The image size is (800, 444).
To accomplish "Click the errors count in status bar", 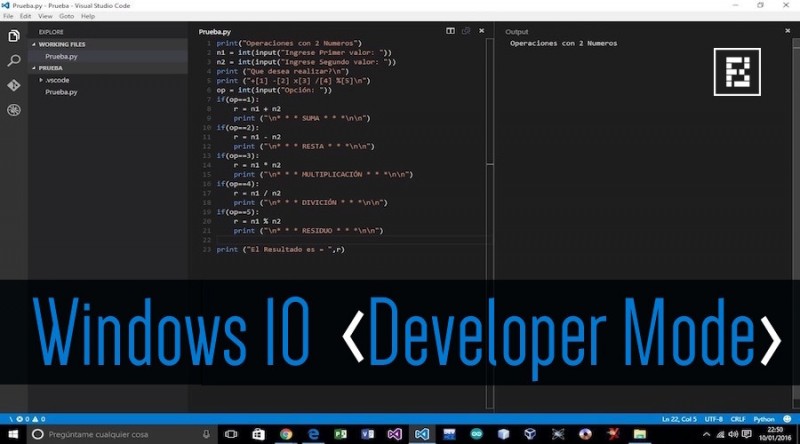I will coord(23,419).
